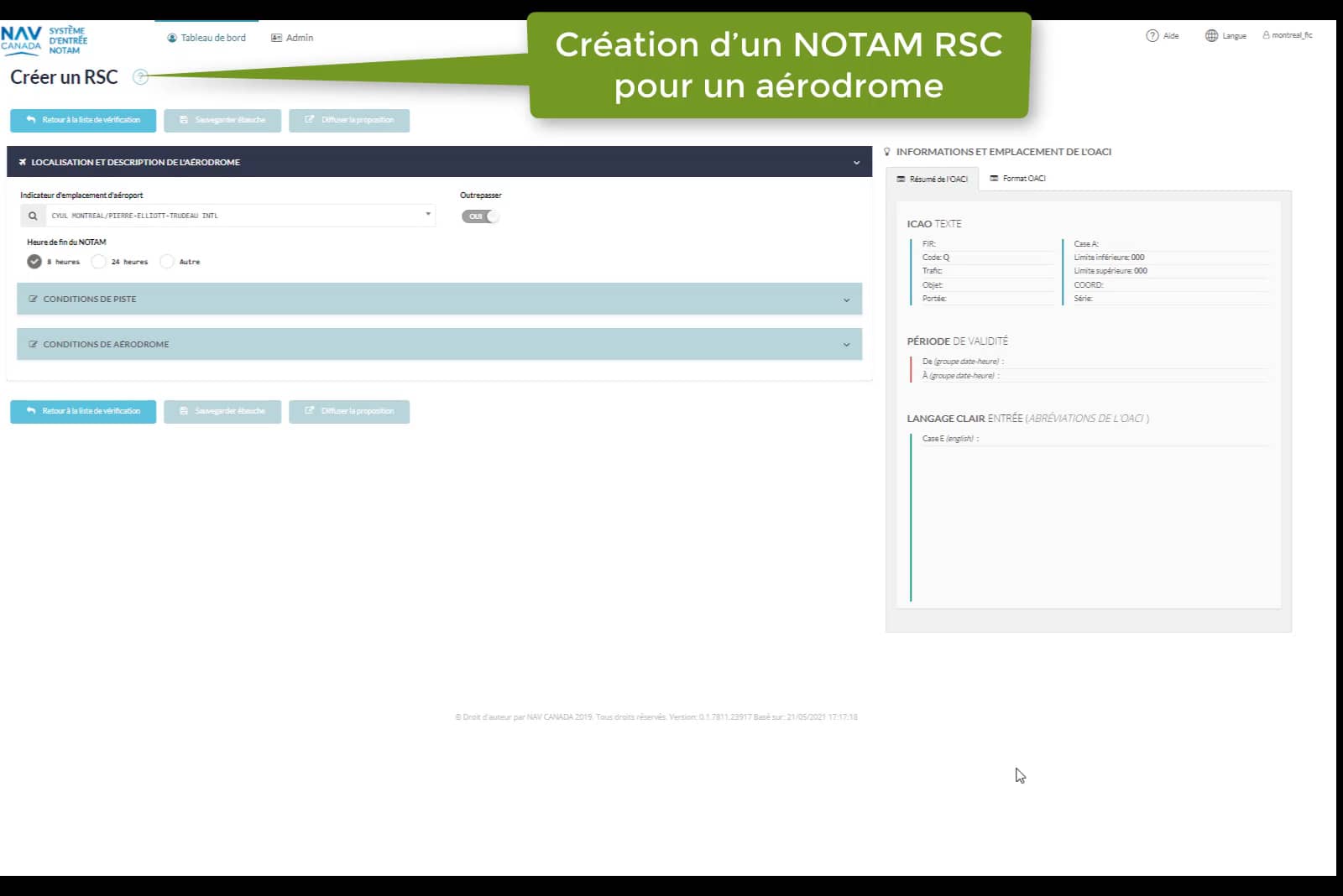
Task: Open the Aide help icon
Action: [x=1151, y=36]
